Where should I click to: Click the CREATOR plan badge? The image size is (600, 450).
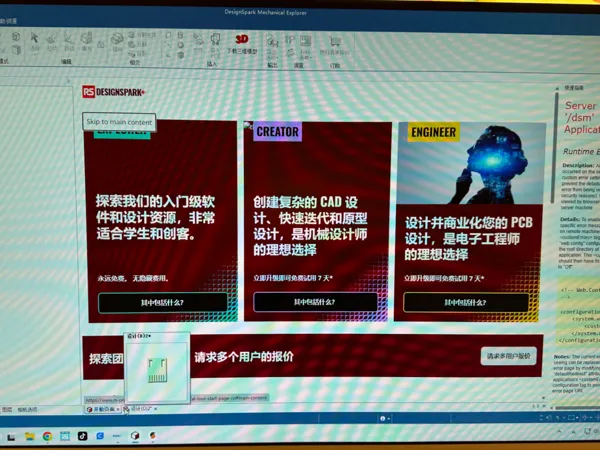coord(277,132)
